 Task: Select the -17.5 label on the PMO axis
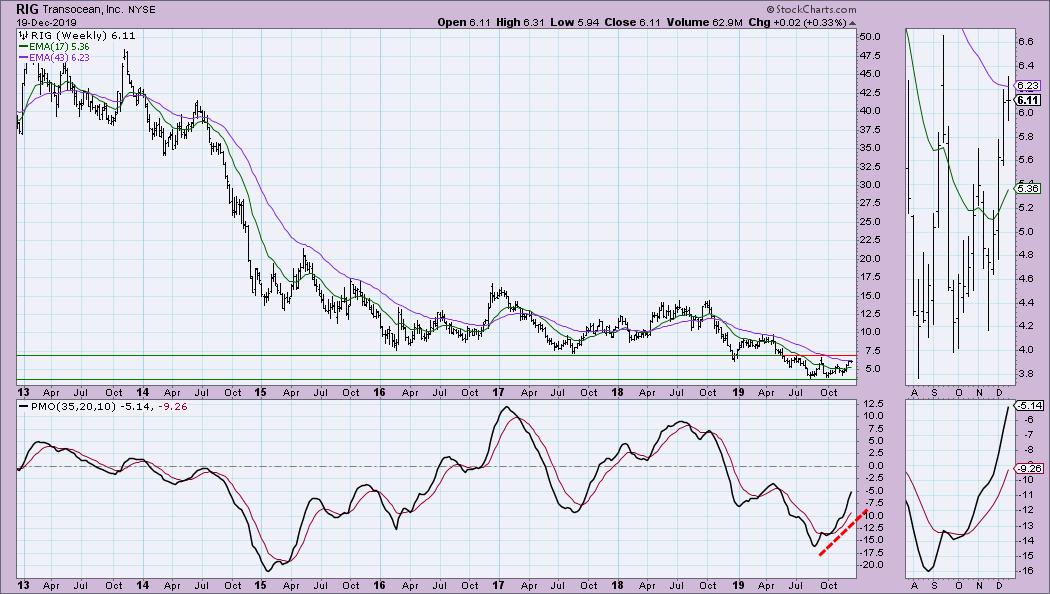(870, 552)
